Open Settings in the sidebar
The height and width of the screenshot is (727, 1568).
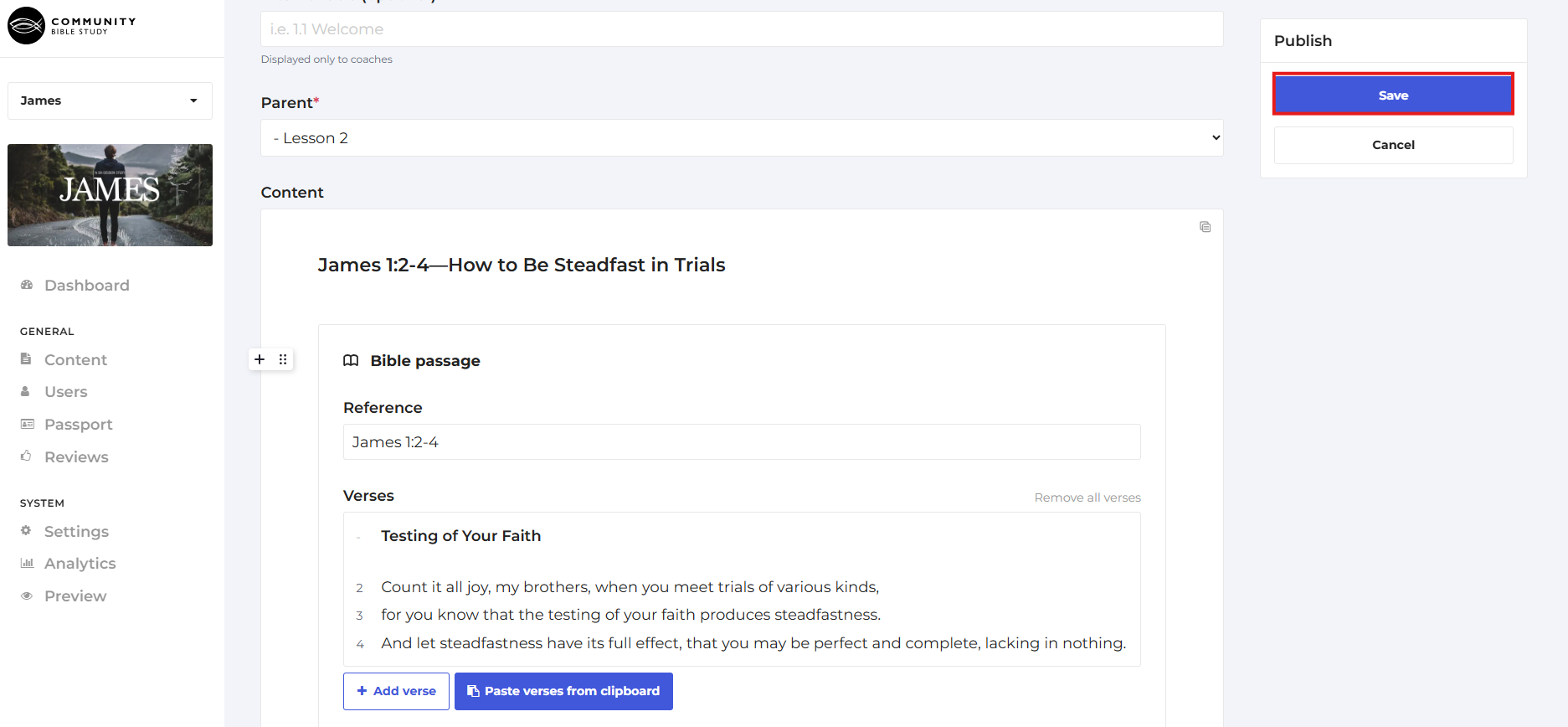76,532
